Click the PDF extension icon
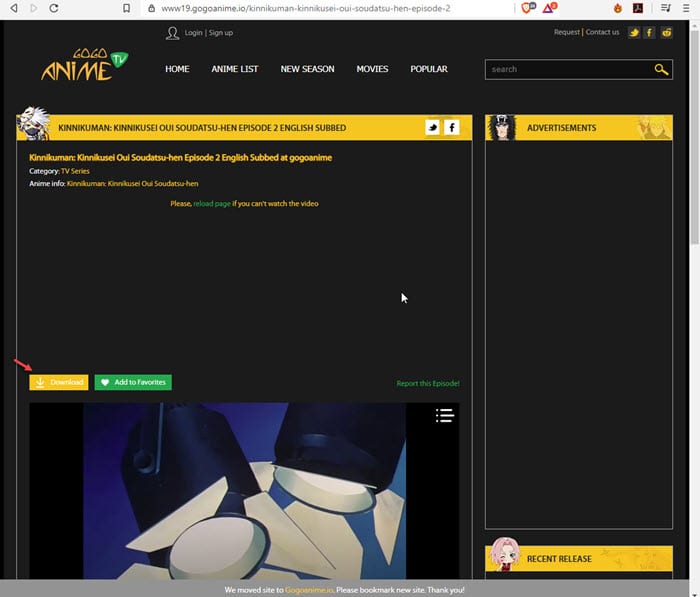The height and width of the screenshot is (597, 700). click(x=638, y=8)
